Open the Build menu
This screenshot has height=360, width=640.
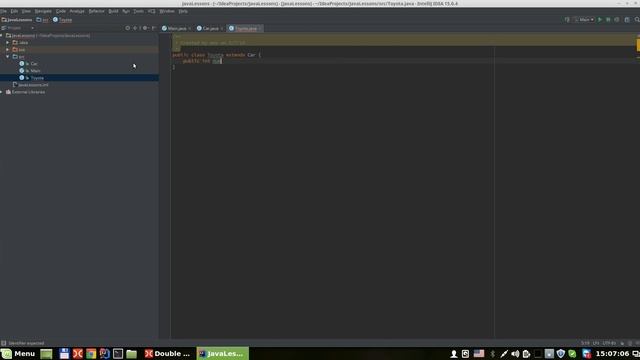pyautogui.click(x=113, y=11)
